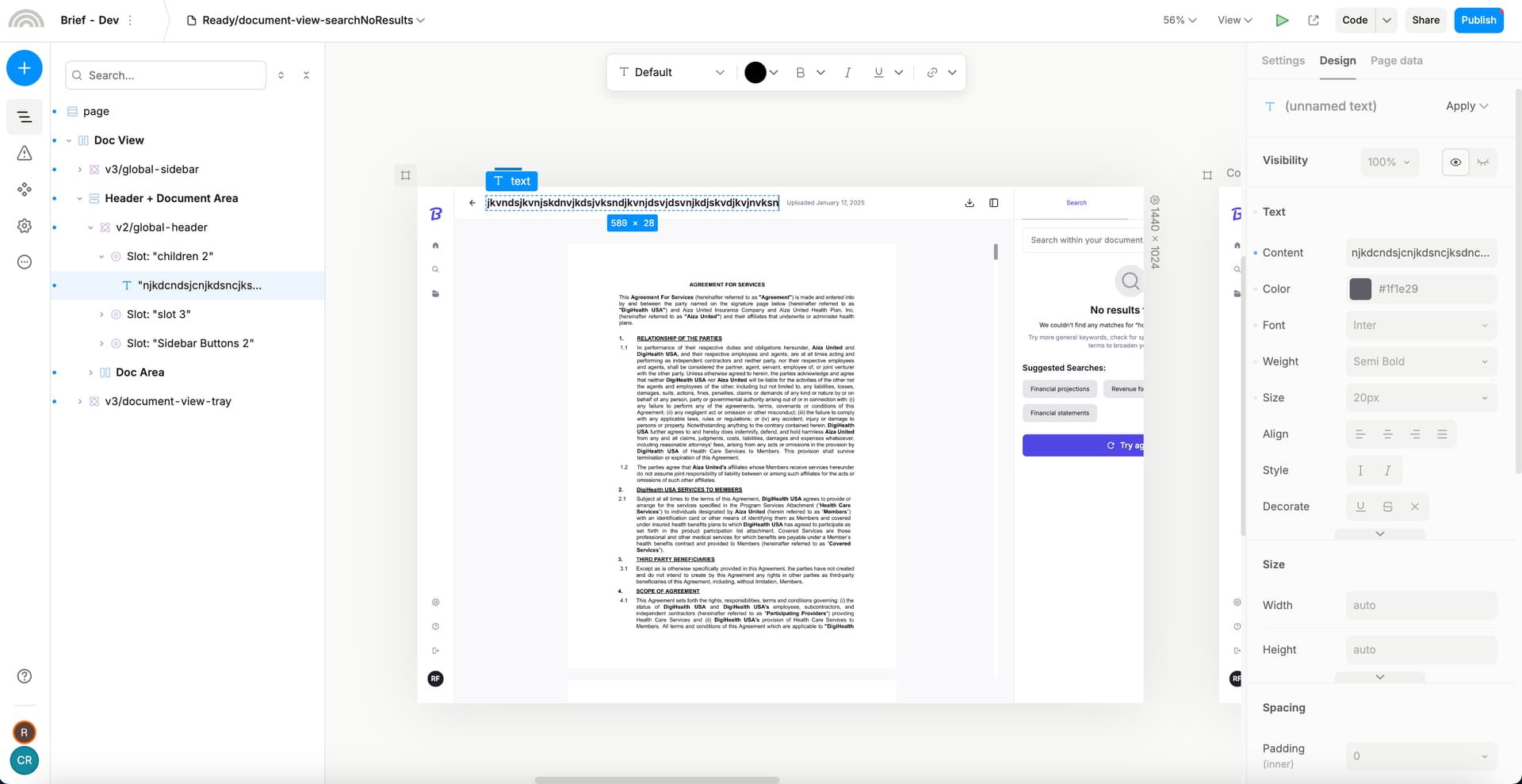Image resolution: width=1522 pixels, height=784 pixels.
Task: Toggle strikethrough decoration in Design panel
Action: coord(1387,507)
